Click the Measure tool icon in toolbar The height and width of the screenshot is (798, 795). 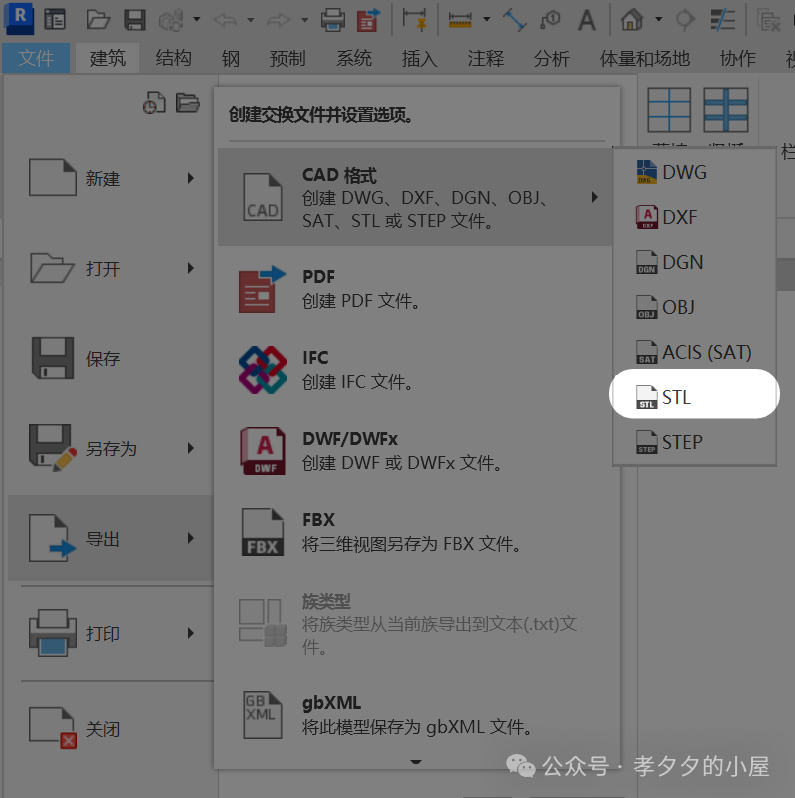pyautogui.click(x=460, y=19)
